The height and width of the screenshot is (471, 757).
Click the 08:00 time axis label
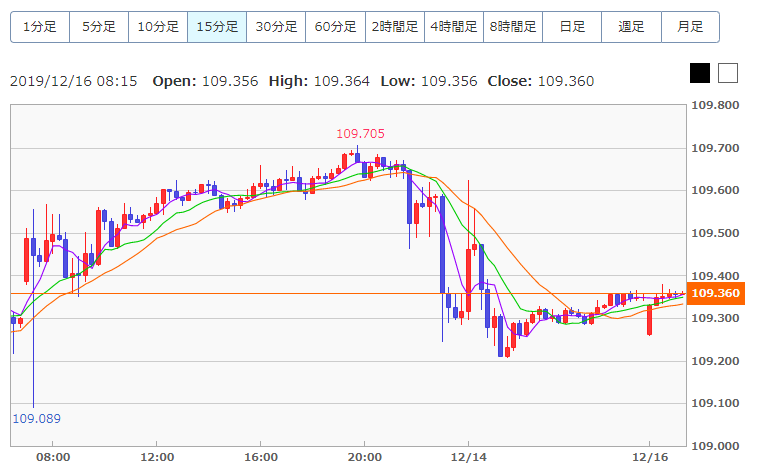(53, 457)
